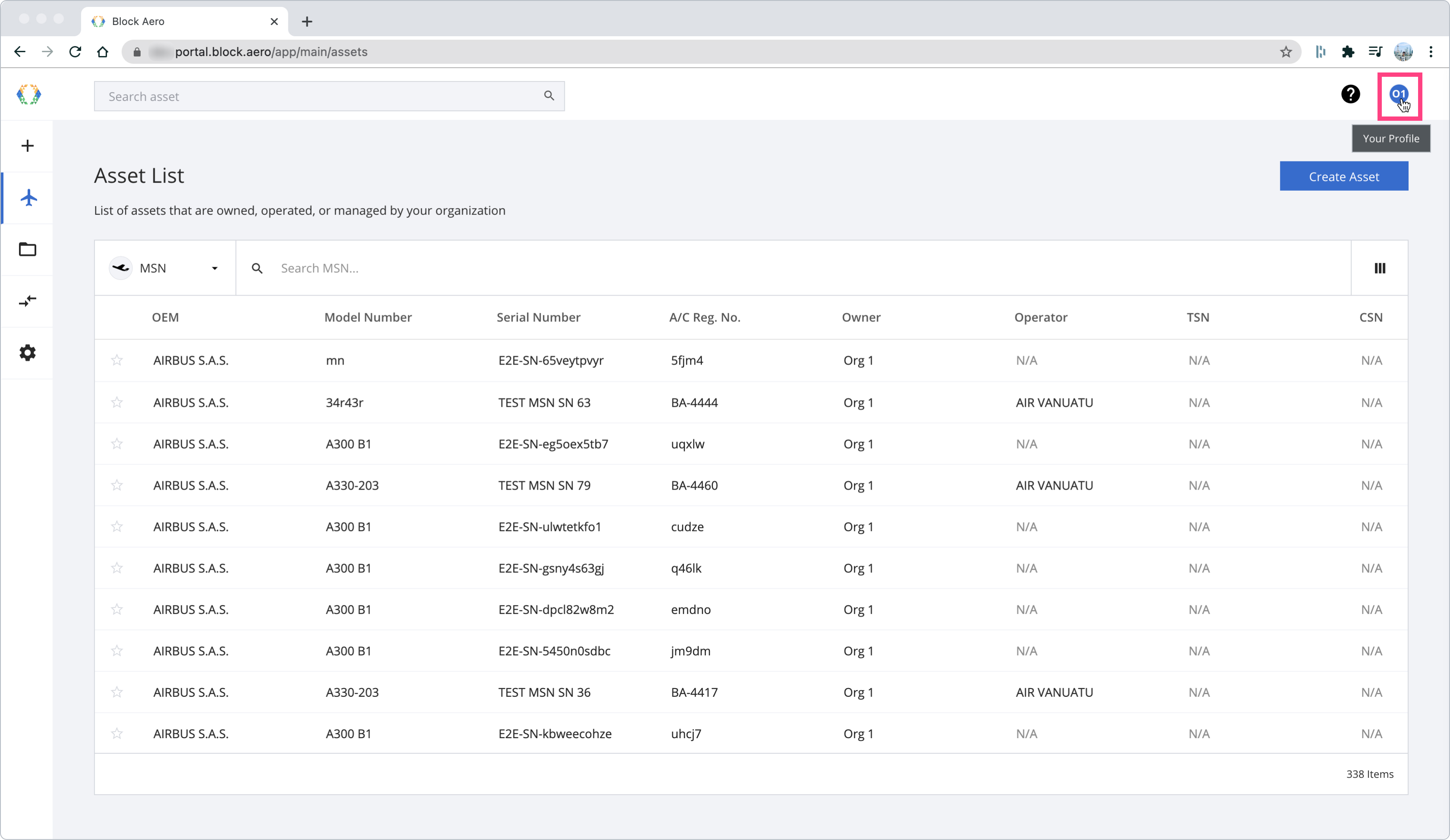
Task: Focus the Search asset field
Action: 329,96
